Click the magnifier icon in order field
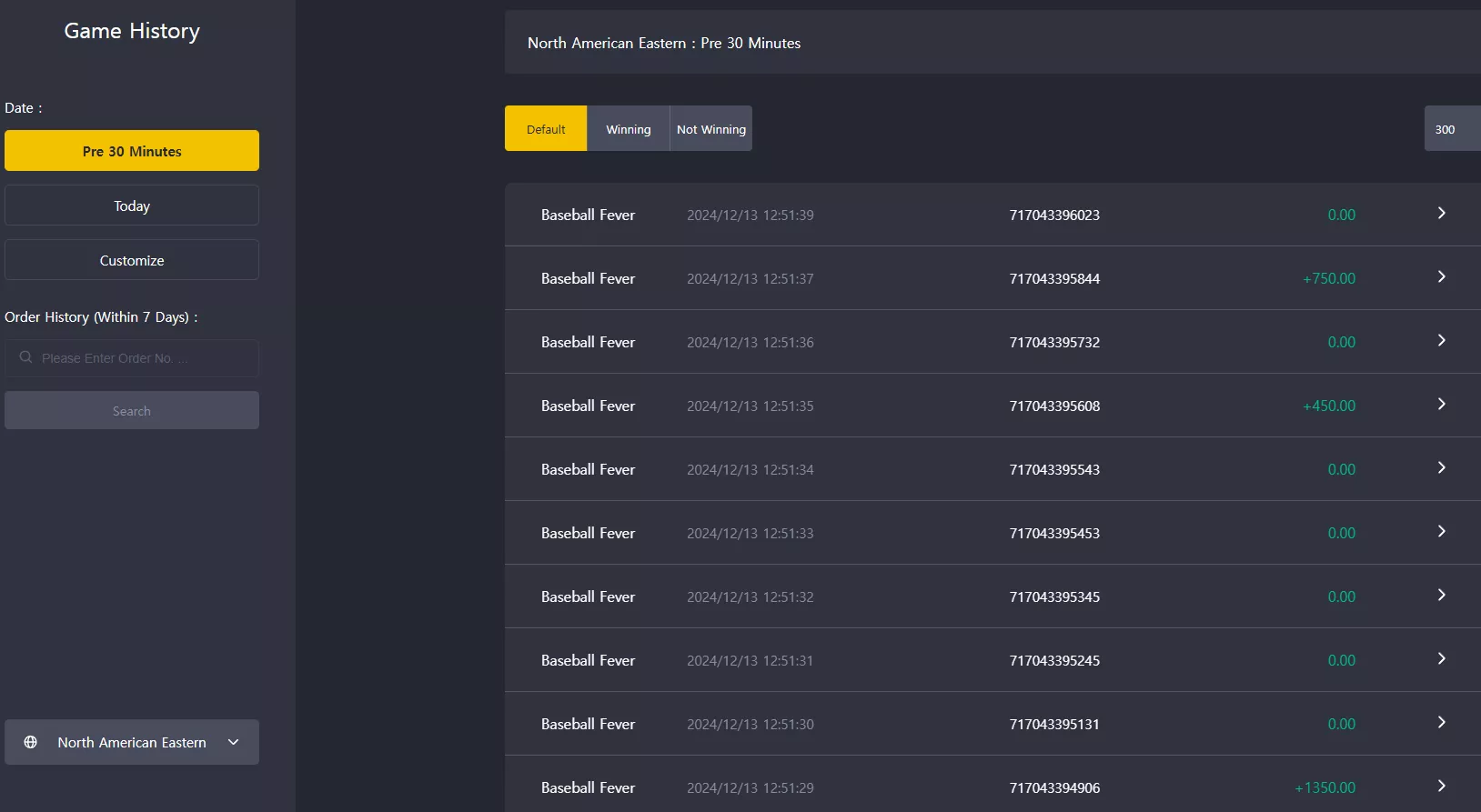The width and height of the screenshot is (1481, 812). coord(25,357)
